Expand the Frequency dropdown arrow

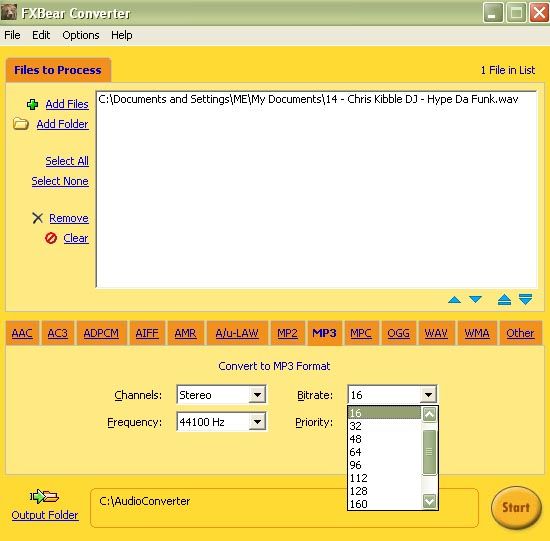coord(257,421)
